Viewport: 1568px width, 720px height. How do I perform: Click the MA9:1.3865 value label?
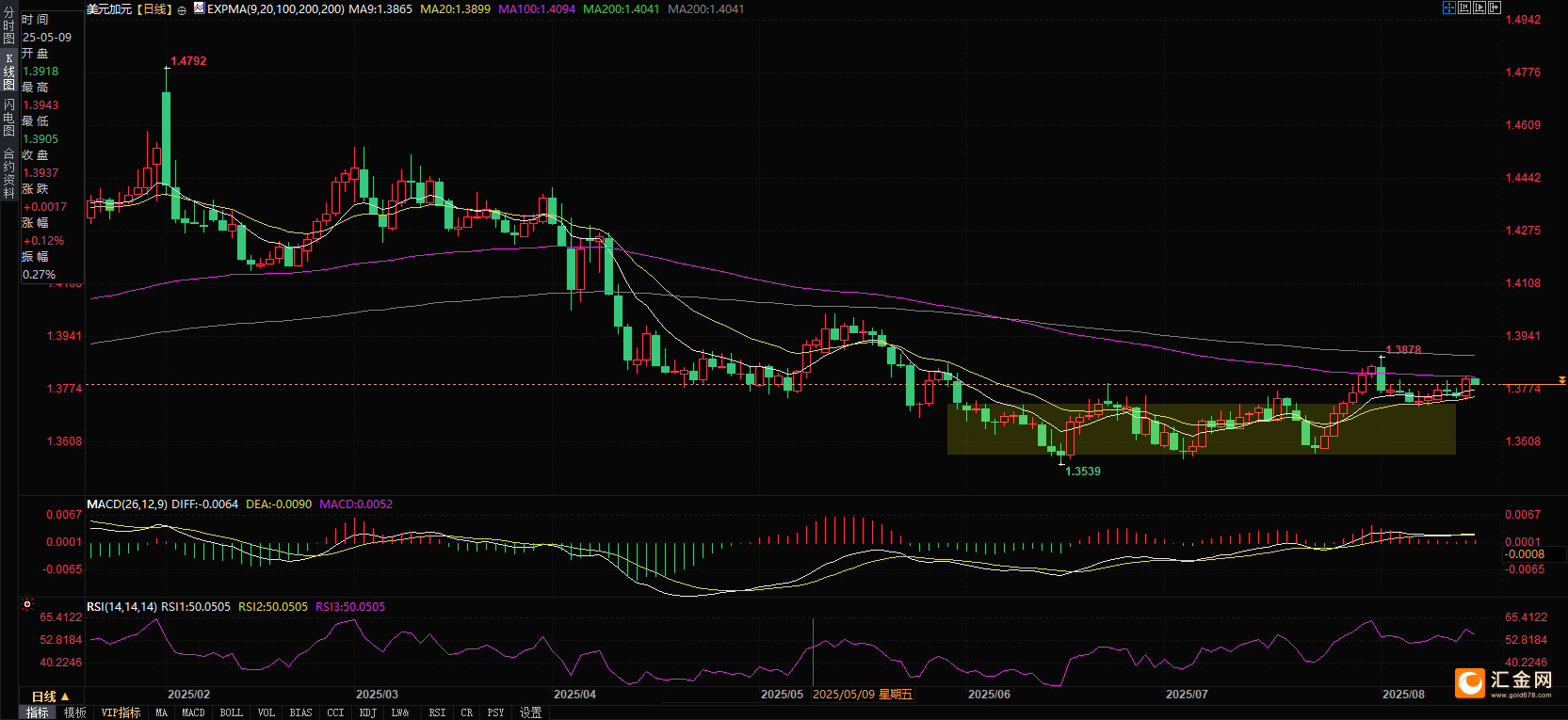point(380,8)
